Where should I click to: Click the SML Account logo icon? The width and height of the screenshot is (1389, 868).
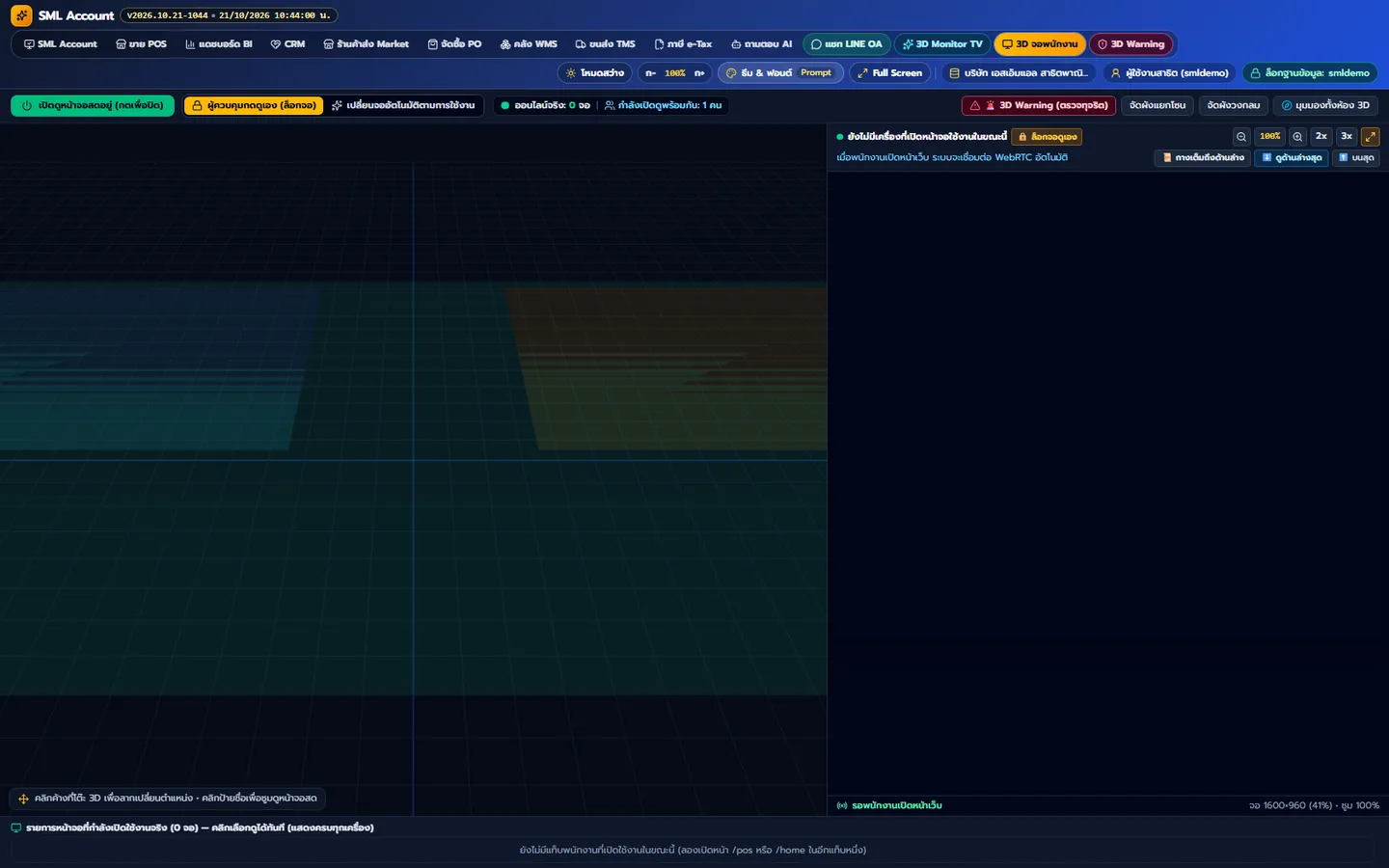pos(21,15)
